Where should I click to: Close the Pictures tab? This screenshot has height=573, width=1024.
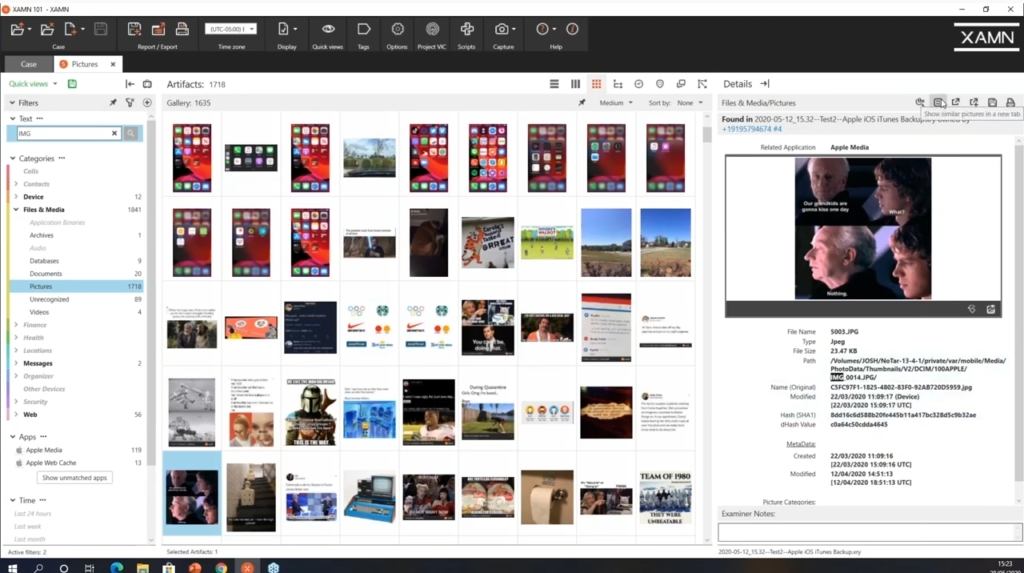pos(113,64)
